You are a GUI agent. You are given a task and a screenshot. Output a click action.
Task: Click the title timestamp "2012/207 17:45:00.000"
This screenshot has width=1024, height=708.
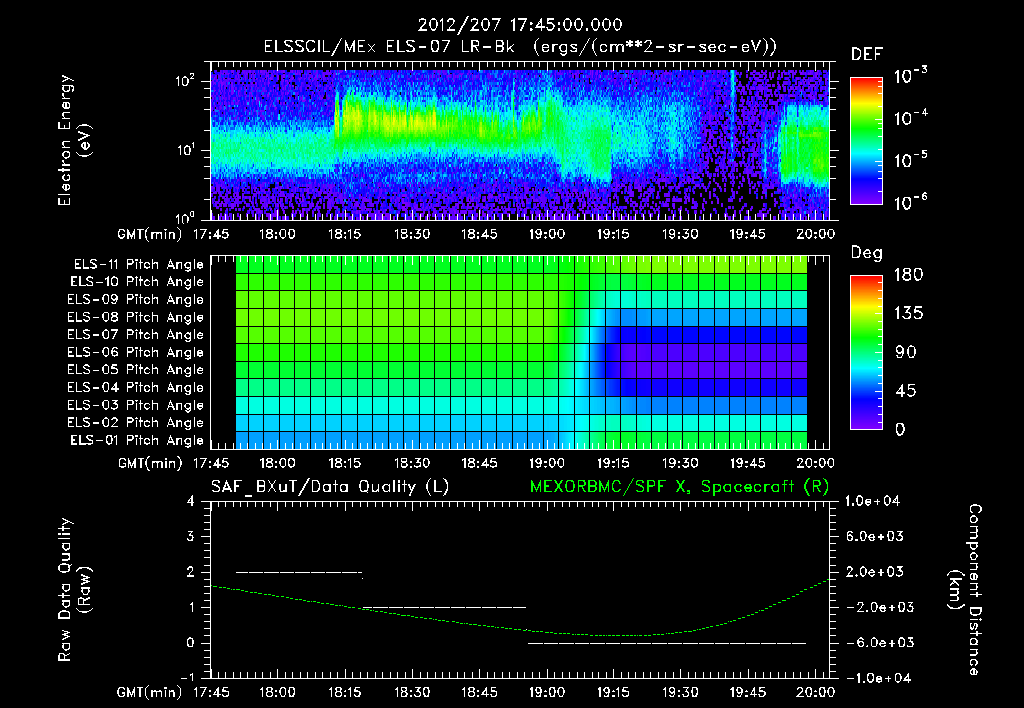(520, 25)
